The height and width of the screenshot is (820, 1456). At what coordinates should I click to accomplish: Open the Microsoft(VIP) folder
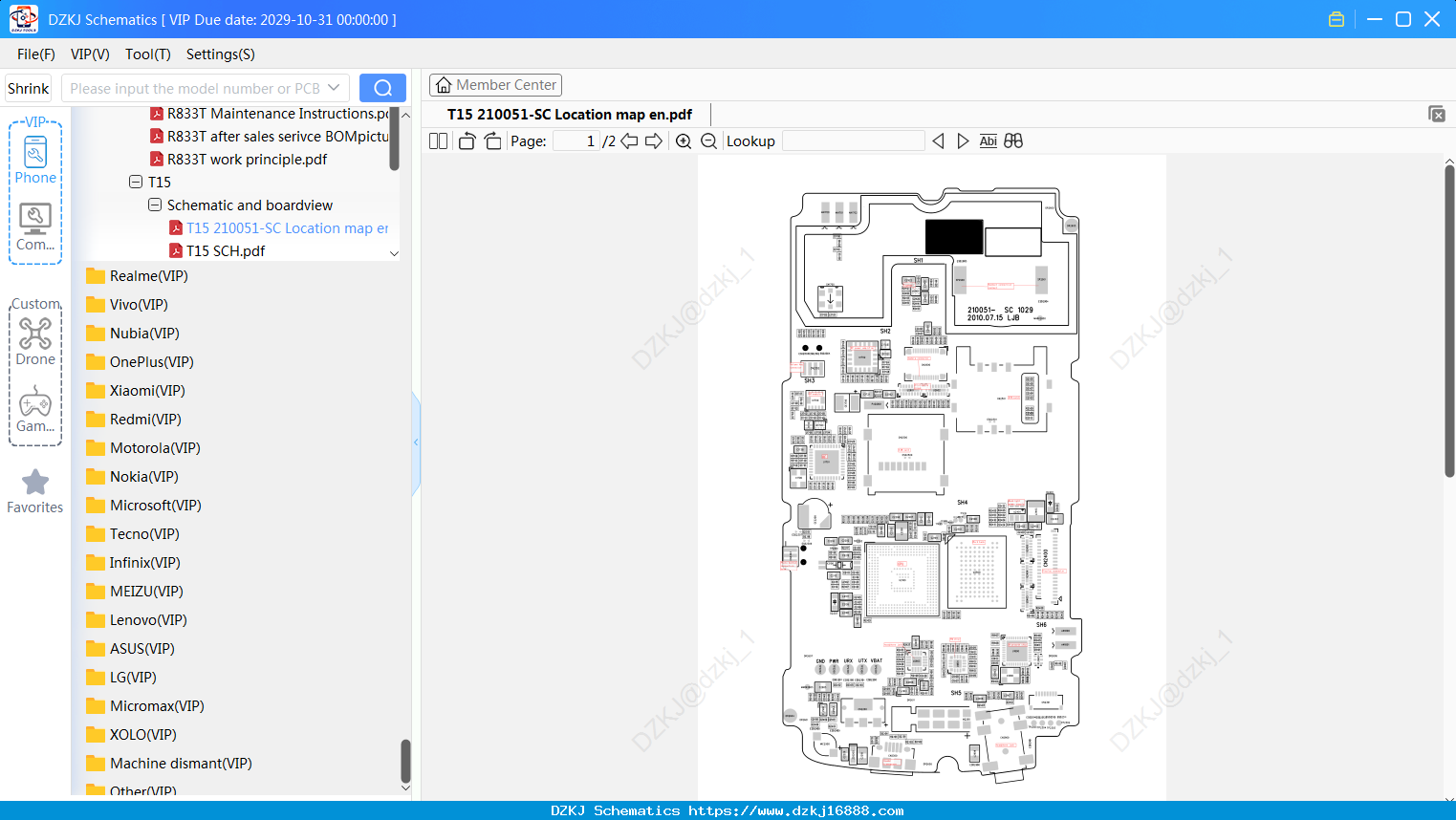(x=143, y=506)
